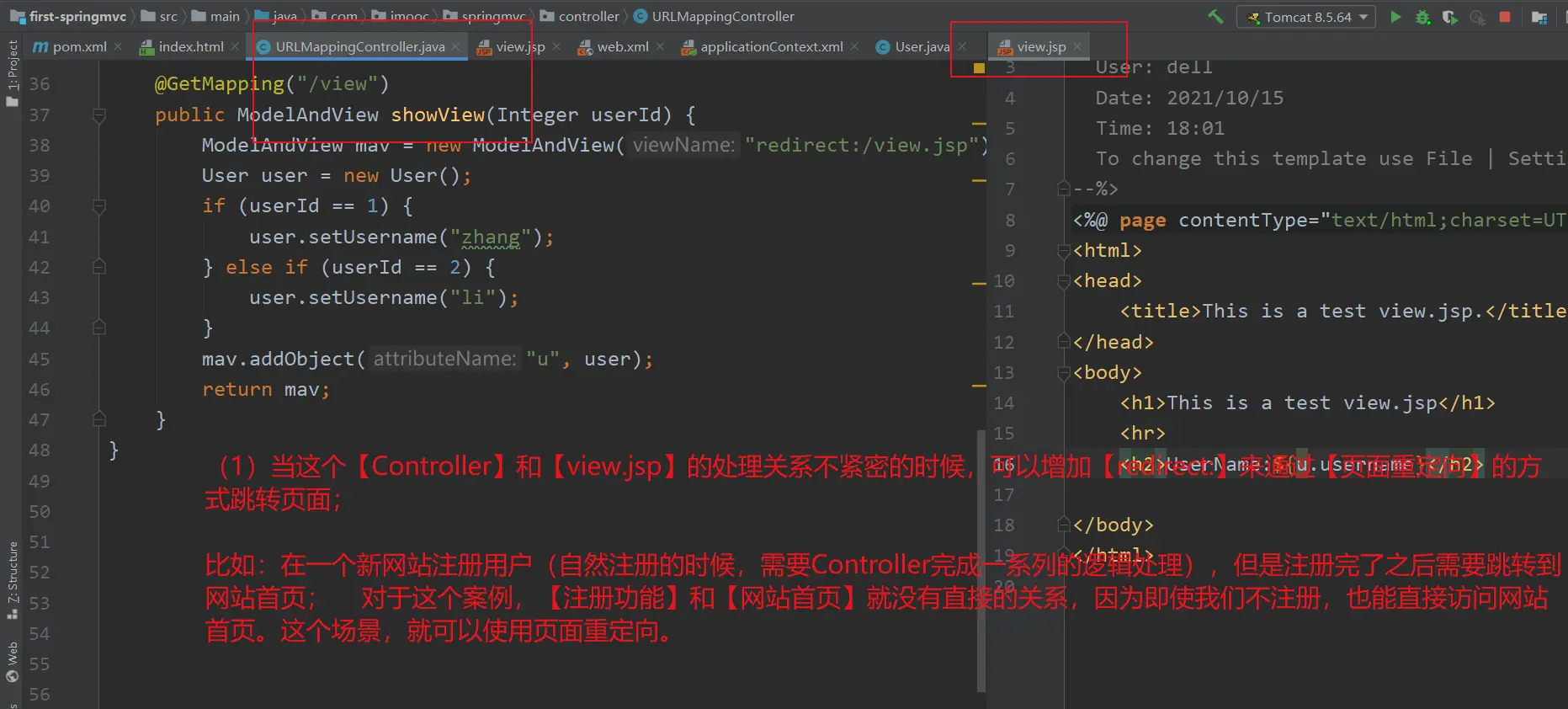Image resolution: width=1568 pixels, height=709 pixels.
Task: Fold the html tag at line 9
Action: click(1064, 251)
